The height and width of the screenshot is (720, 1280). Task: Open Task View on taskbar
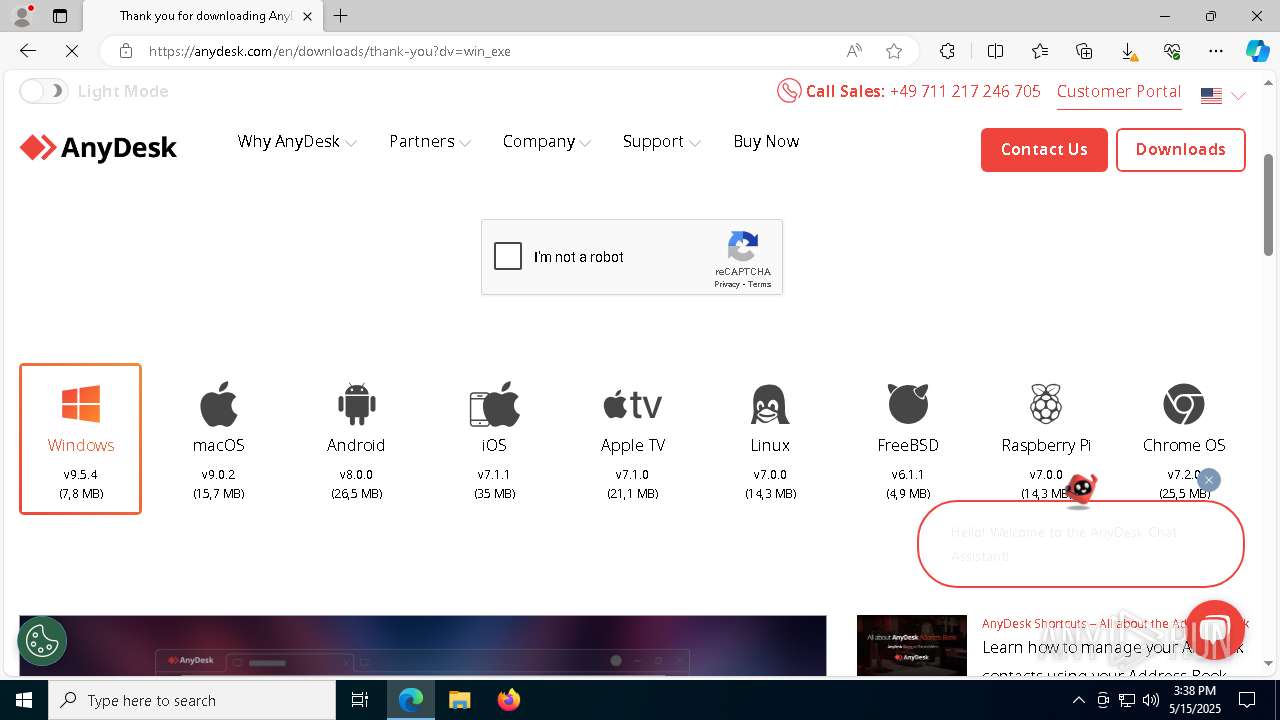pyautogui.click(x=360, y=700)
